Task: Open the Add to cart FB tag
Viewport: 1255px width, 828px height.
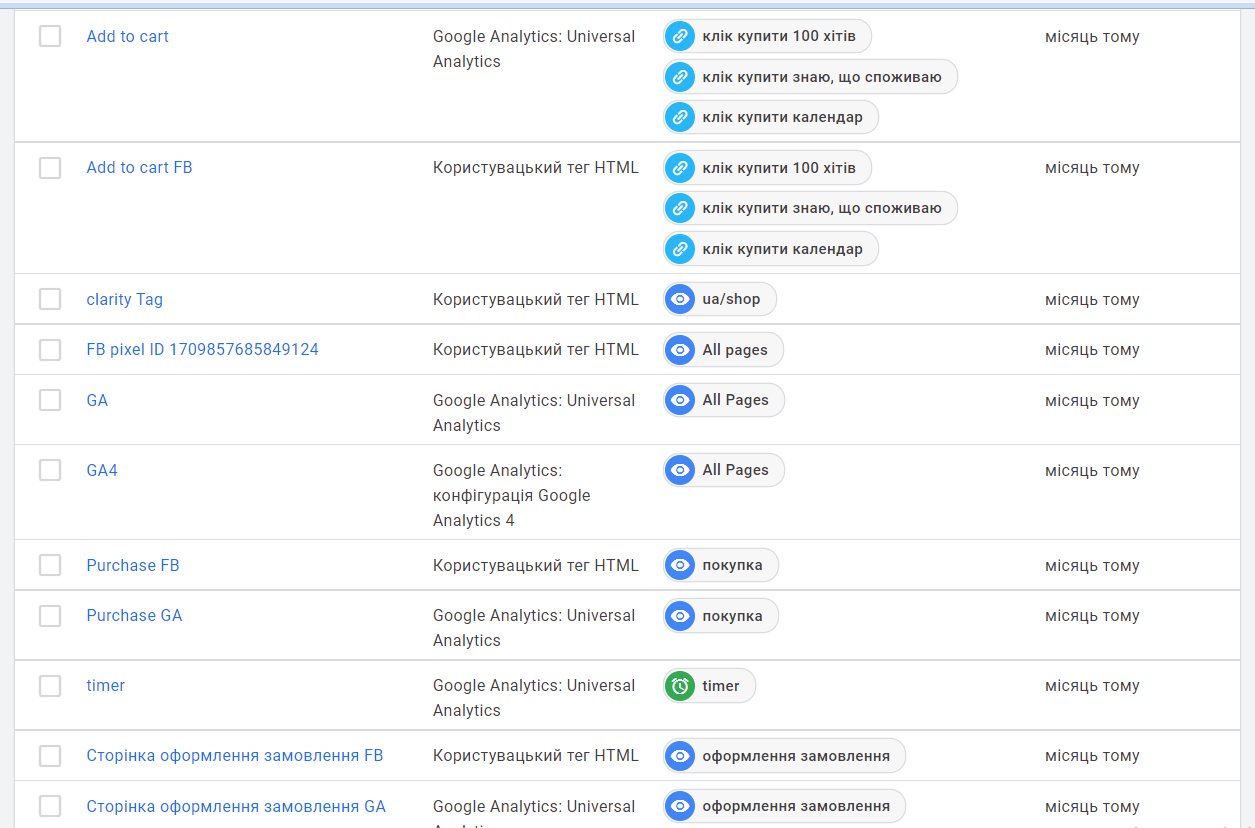Action: [x=139, y=168]
